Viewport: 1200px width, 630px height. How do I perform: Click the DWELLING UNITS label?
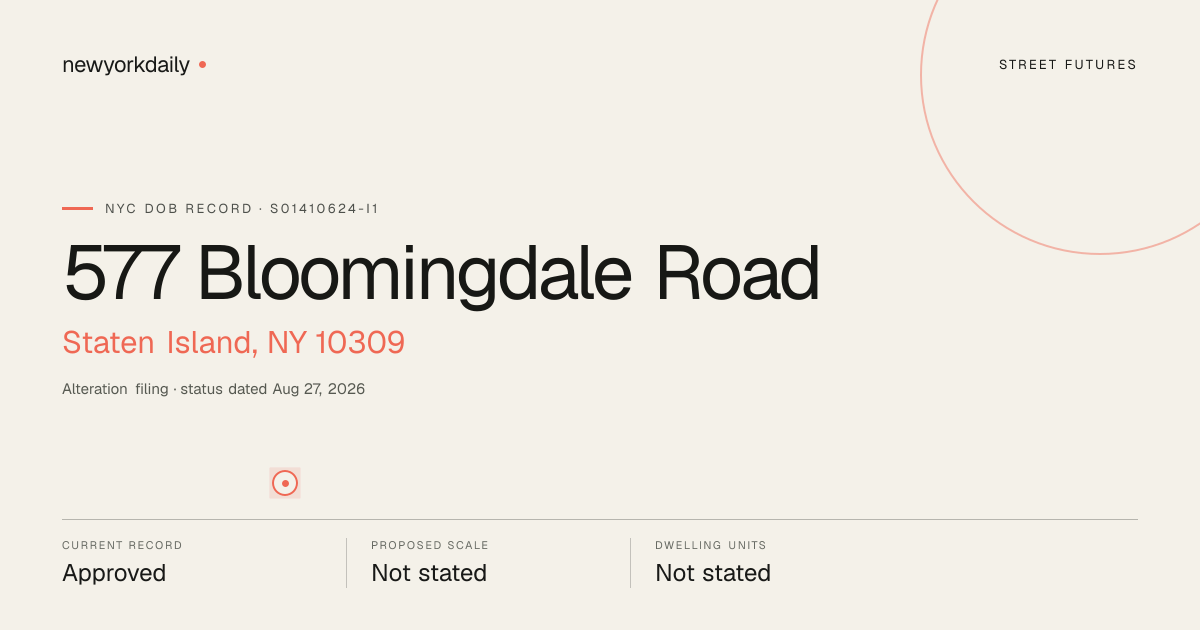pyautogui.click(x=711, y=546)
